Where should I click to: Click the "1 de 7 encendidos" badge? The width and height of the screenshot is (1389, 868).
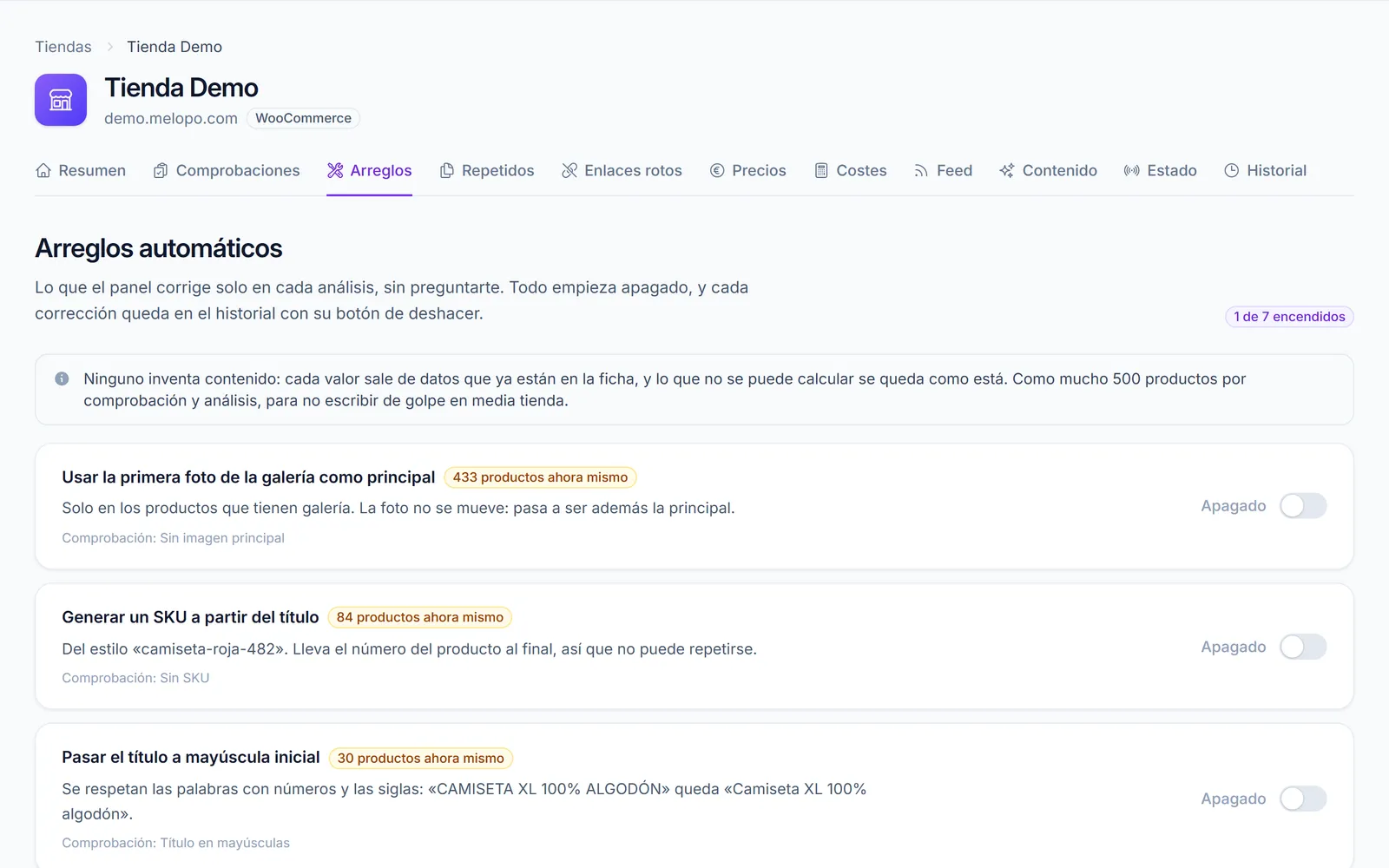point(1289,317)
